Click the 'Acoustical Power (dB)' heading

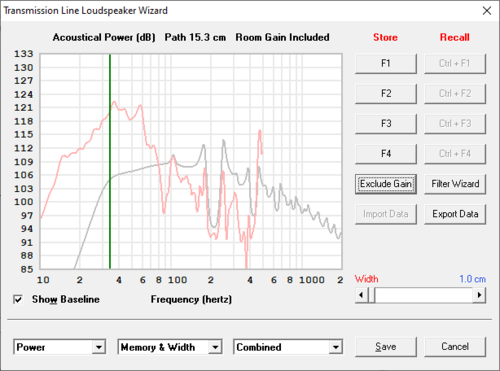(x=104, y=37)
